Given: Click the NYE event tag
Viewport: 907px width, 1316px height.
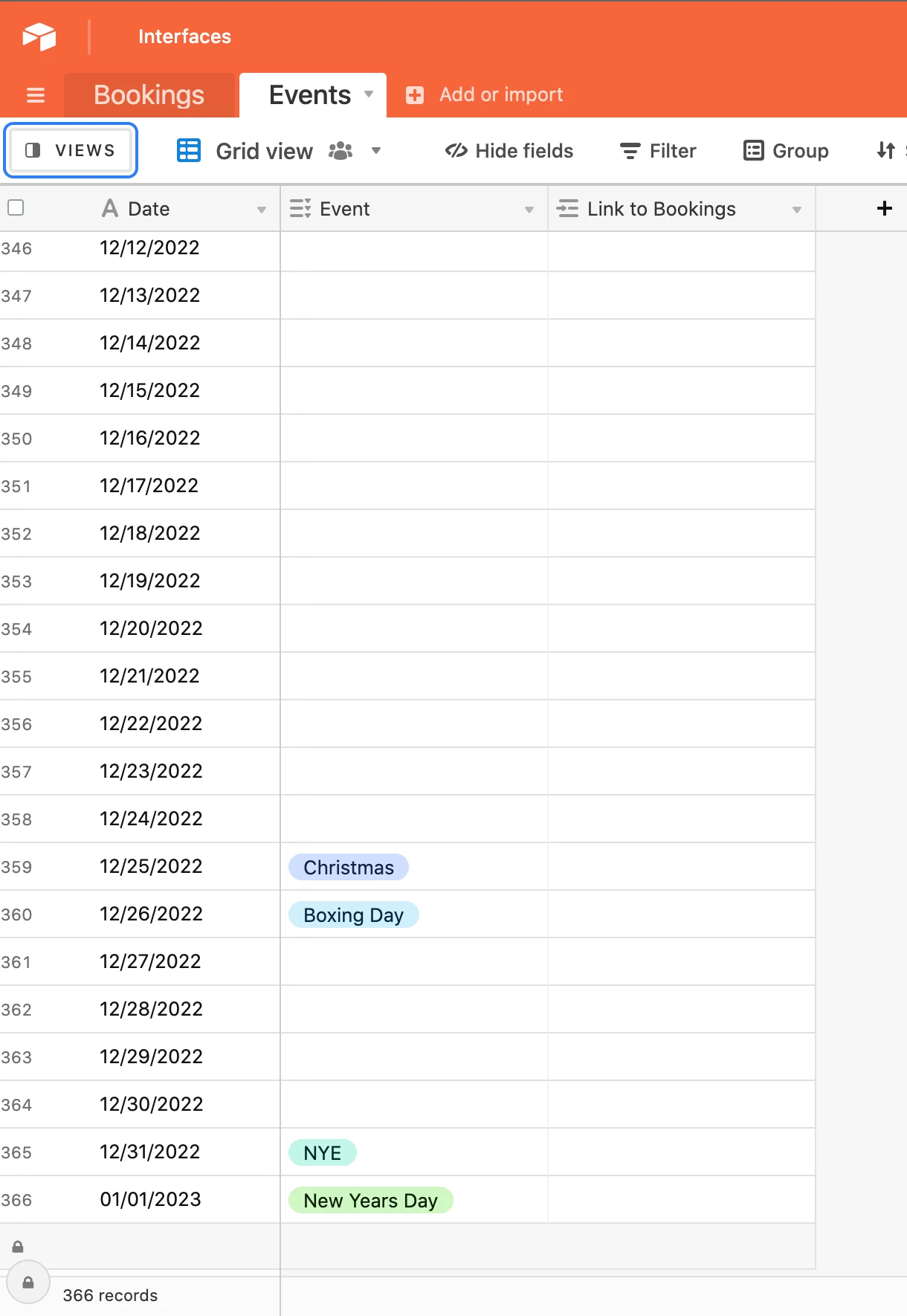Looking at the screenshot, I should pos(322,1152).
